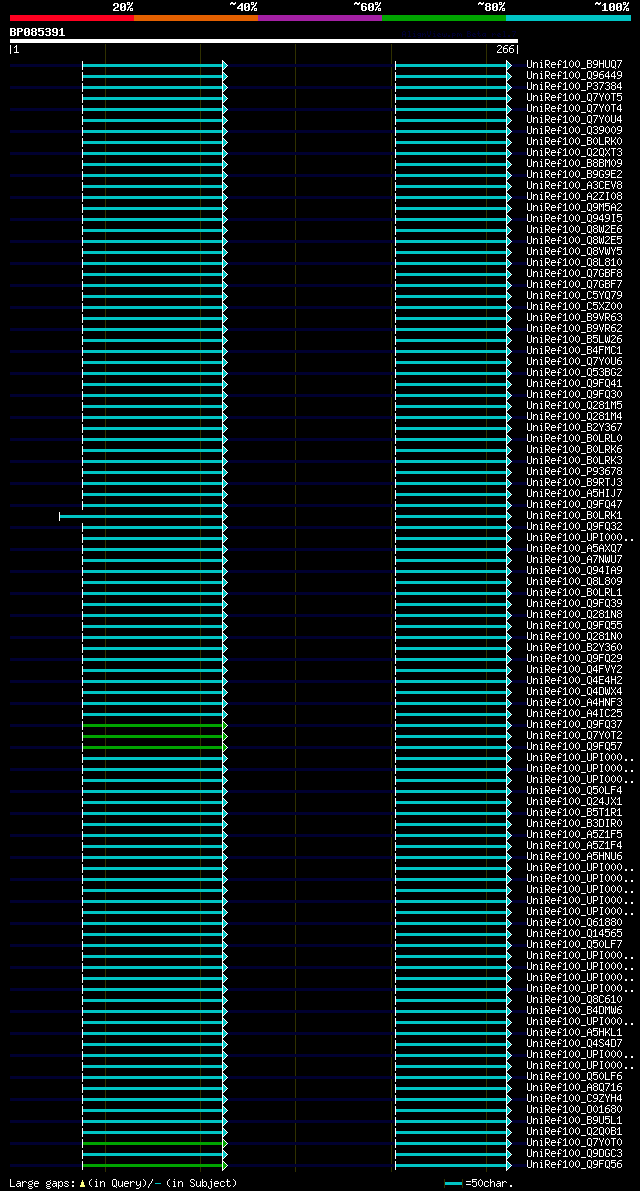The image size is (640, 1191).
Task: Select the UniRef100_A4HNF3 label
Action: tap(574, 703)
